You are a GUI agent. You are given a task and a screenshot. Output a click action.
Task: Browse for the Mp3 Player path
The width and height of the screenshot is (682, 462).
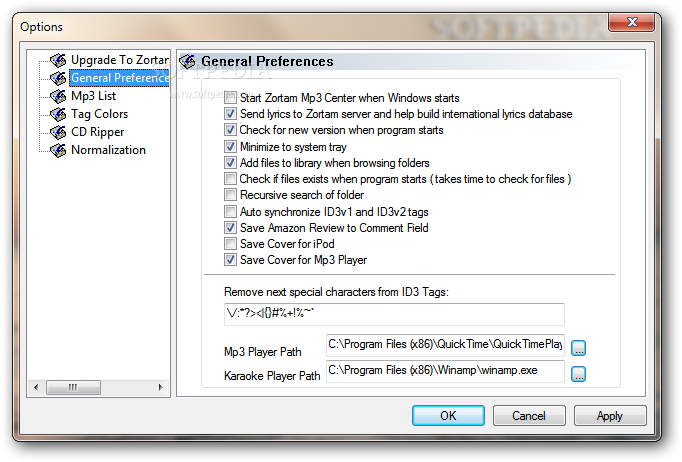[x=578, y=348]
